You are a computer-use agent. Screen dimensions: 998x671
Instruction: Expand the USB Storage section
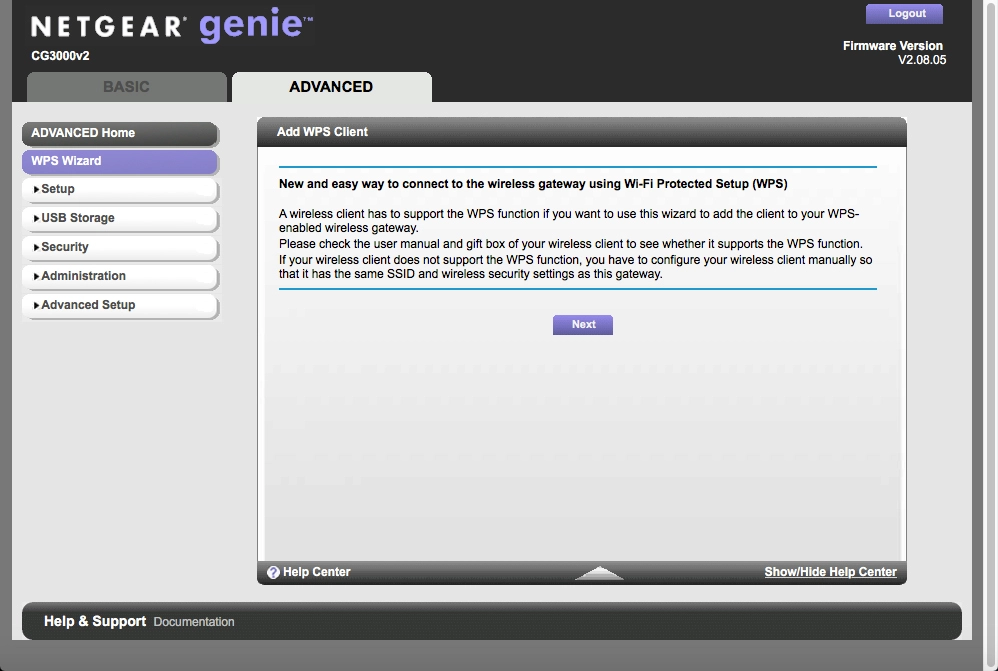pyautogui.click(x=120, y=218)
